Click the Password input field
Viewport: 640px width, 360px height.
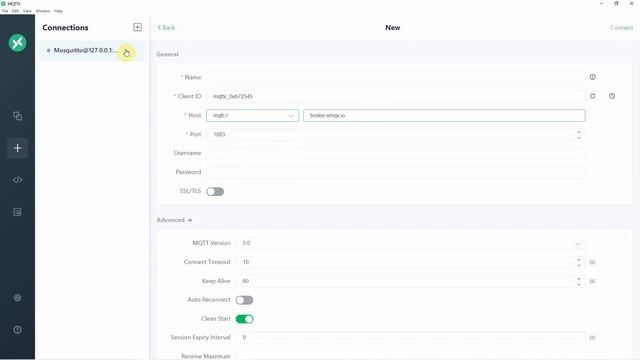[x=396, y=172]
